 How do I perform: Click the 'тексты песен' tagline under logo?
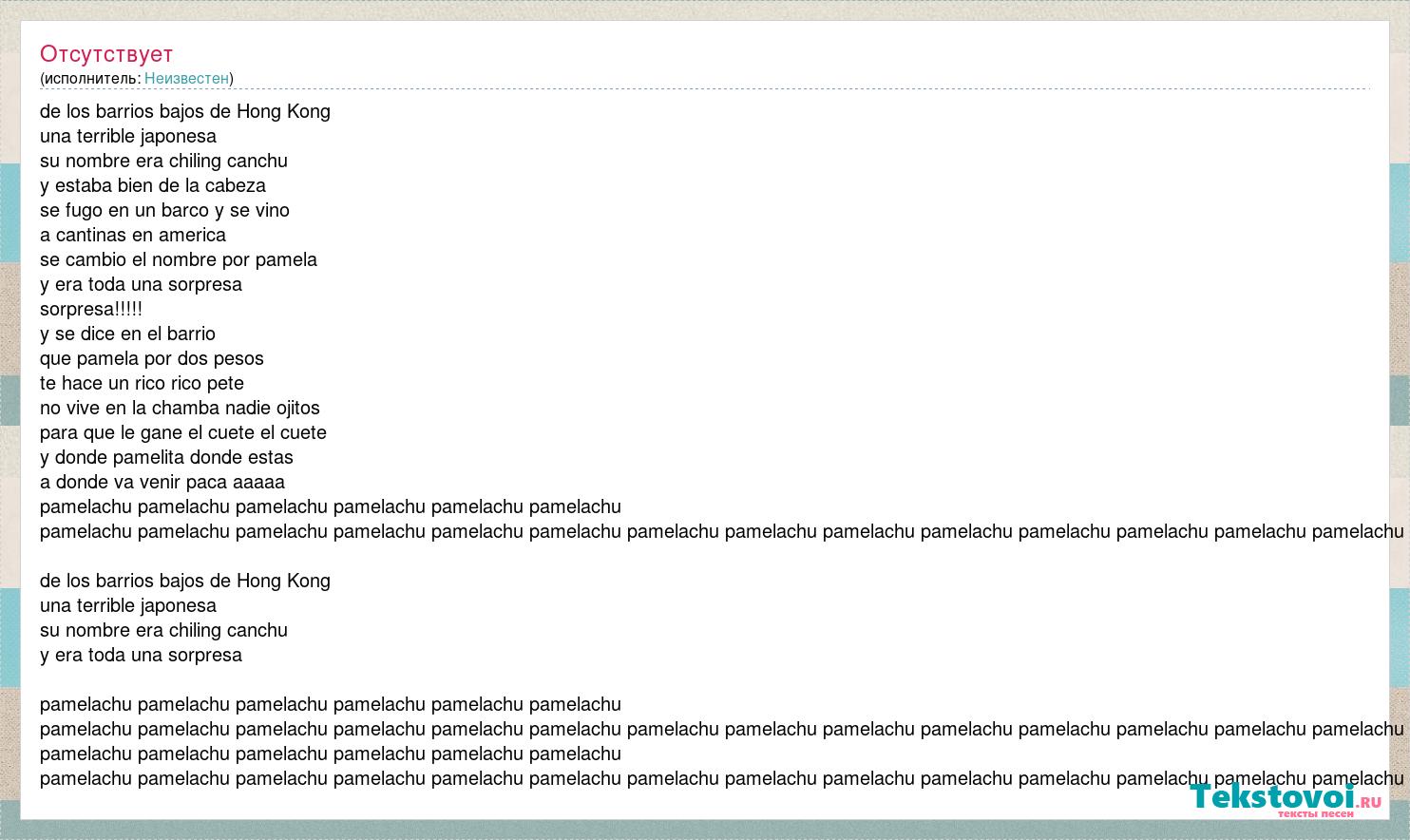[1315, 814]
